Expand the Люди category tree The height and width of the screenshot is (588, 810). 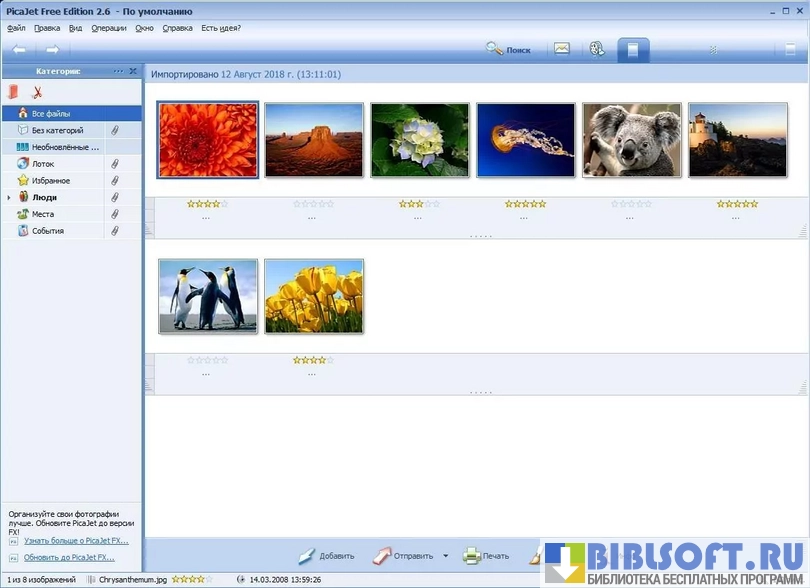coord(9,198)
